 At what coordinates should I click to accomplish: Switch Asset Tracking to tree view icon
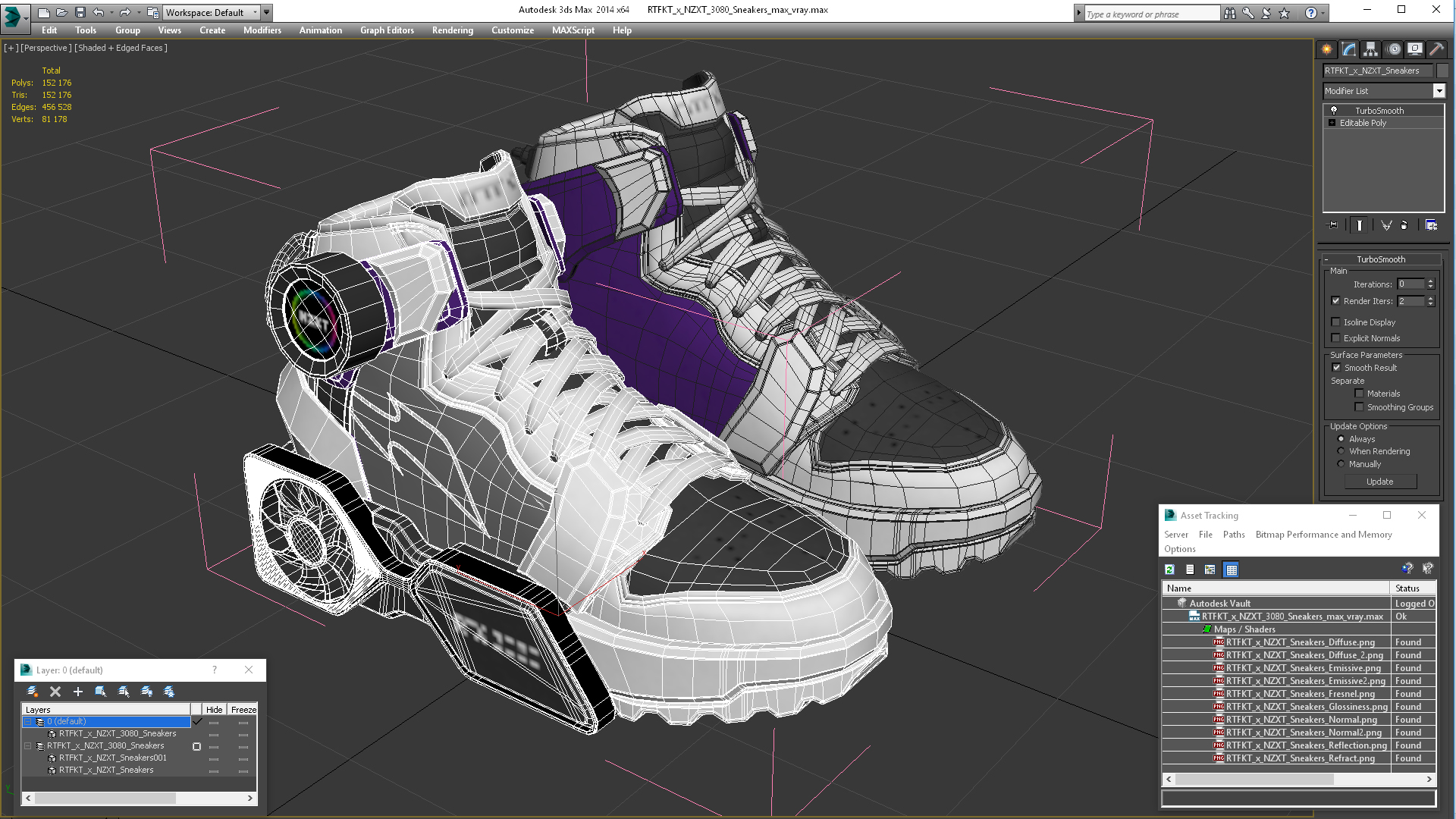[x=1210, y=570]
